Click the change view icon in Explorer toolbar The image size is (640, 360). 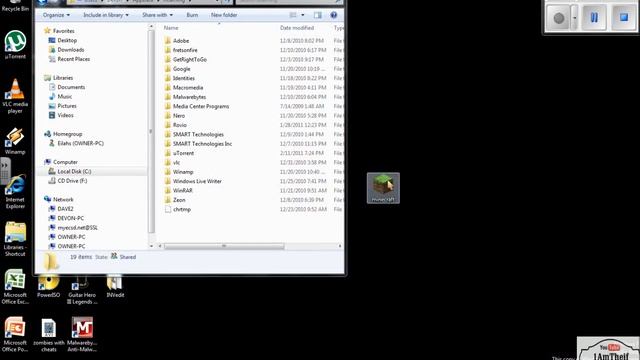pyautogui.click(x=293, y=15)
